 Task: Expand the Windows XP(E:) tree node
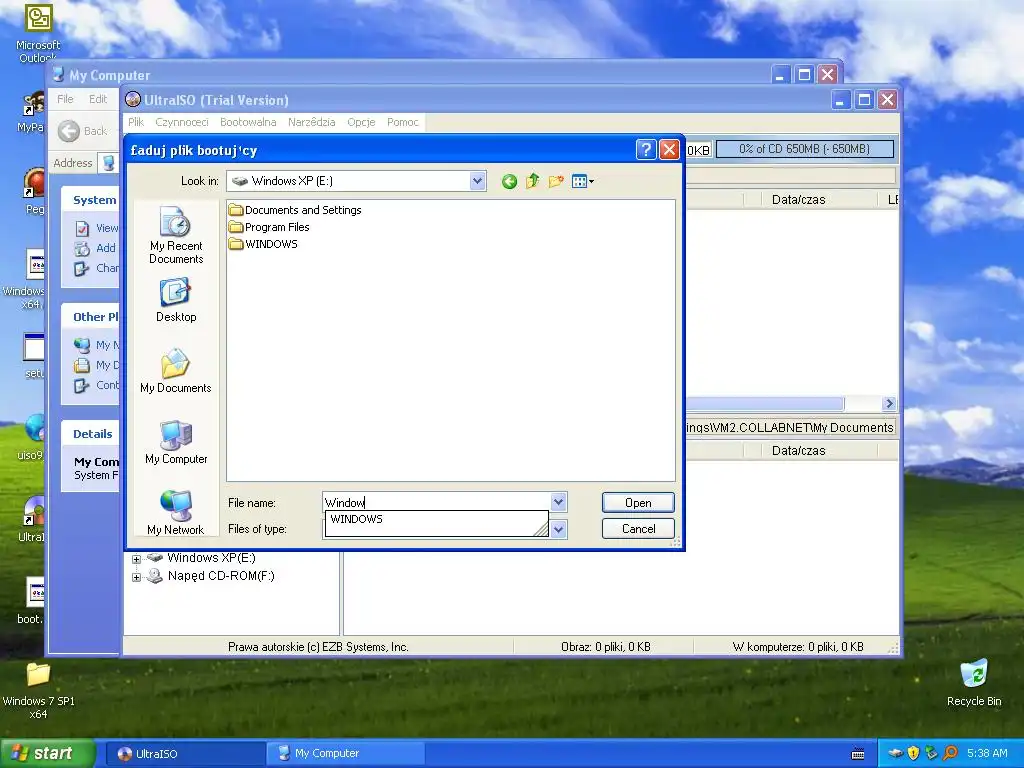click(136, 559)
